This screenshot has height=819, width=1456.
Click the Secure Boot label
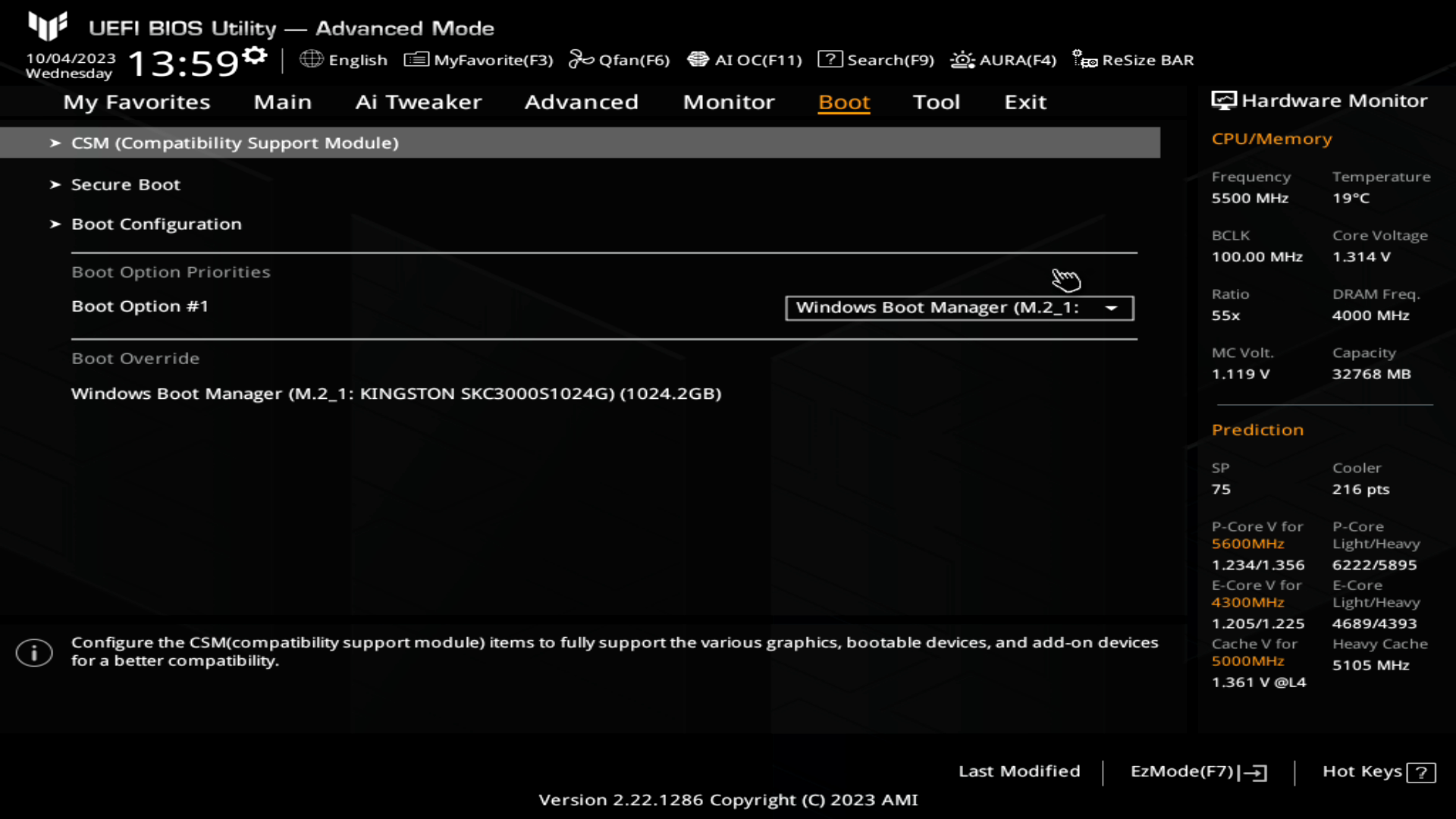pyautogui.click(x=126, y=184)
